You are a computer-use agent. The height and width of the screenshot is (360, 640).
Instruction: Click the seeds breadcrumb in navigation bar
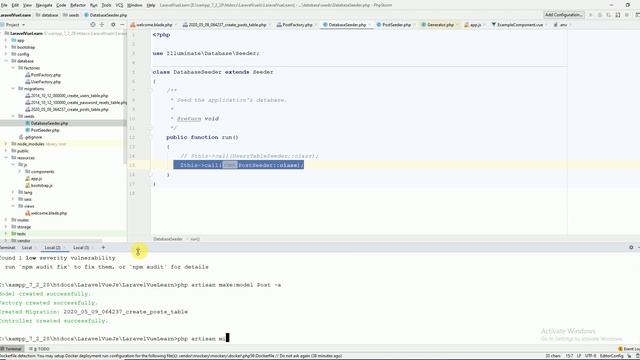[x=71, y=15]
